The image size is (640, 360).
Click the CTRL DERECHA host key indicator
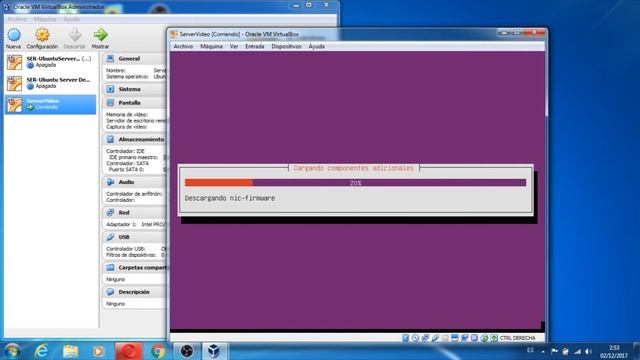[x=518, y=338]
